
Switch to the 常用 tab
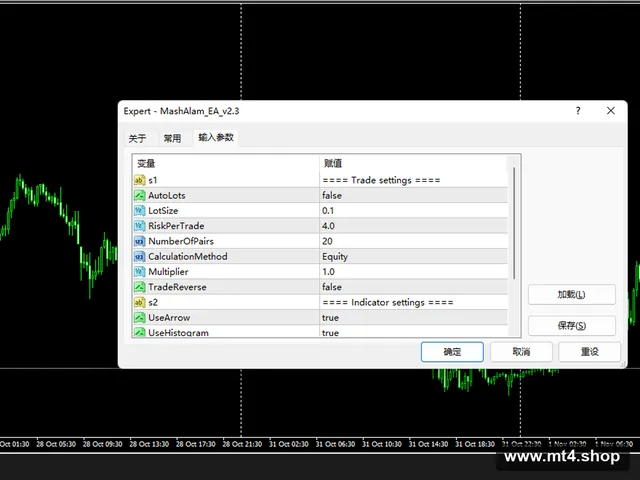click(x=172, y=138)
